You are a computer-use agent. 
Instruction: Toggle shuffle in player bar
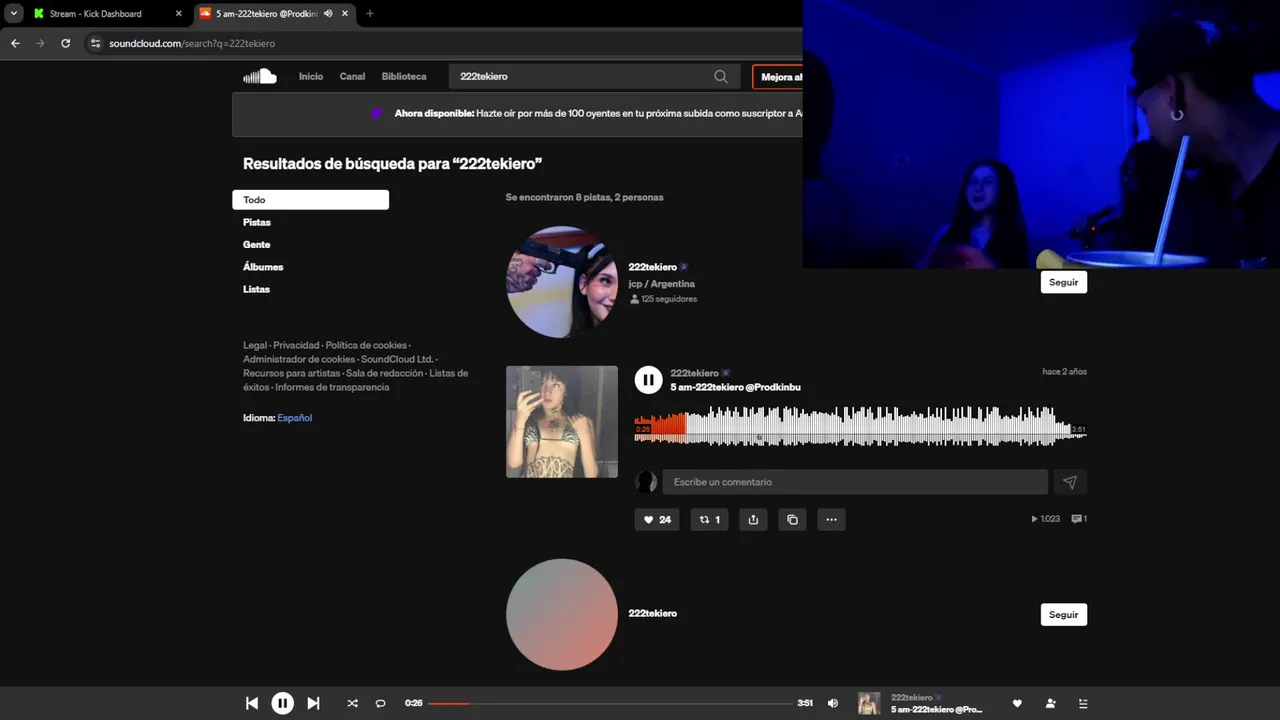[352, 703]
